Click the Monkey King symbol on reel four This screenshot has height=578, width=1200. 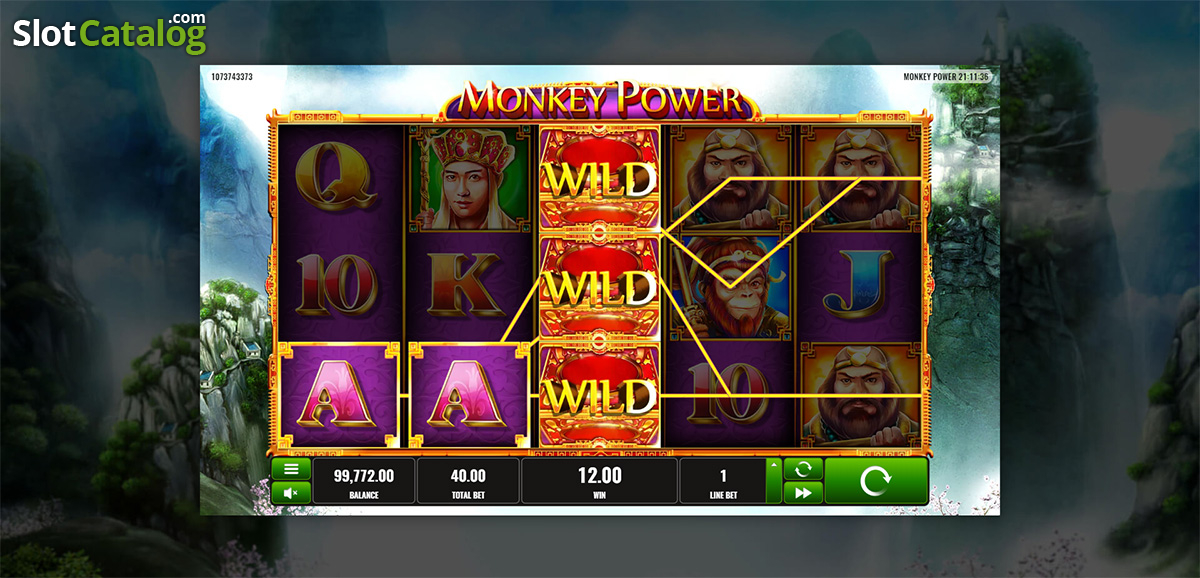[x=729, y=286]
